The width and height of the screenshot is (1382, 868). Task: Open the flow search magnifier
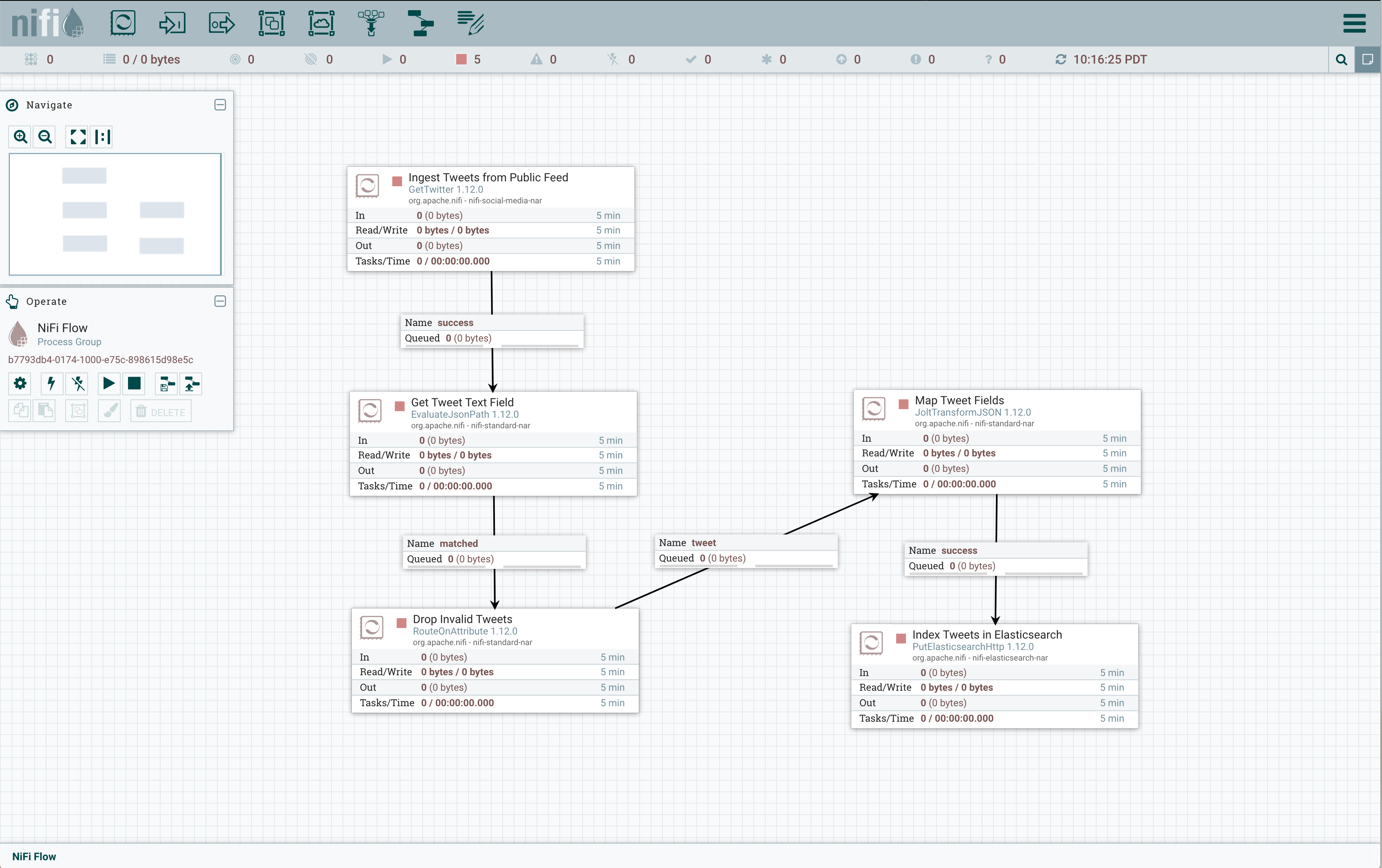click(x=1341, y=59)
